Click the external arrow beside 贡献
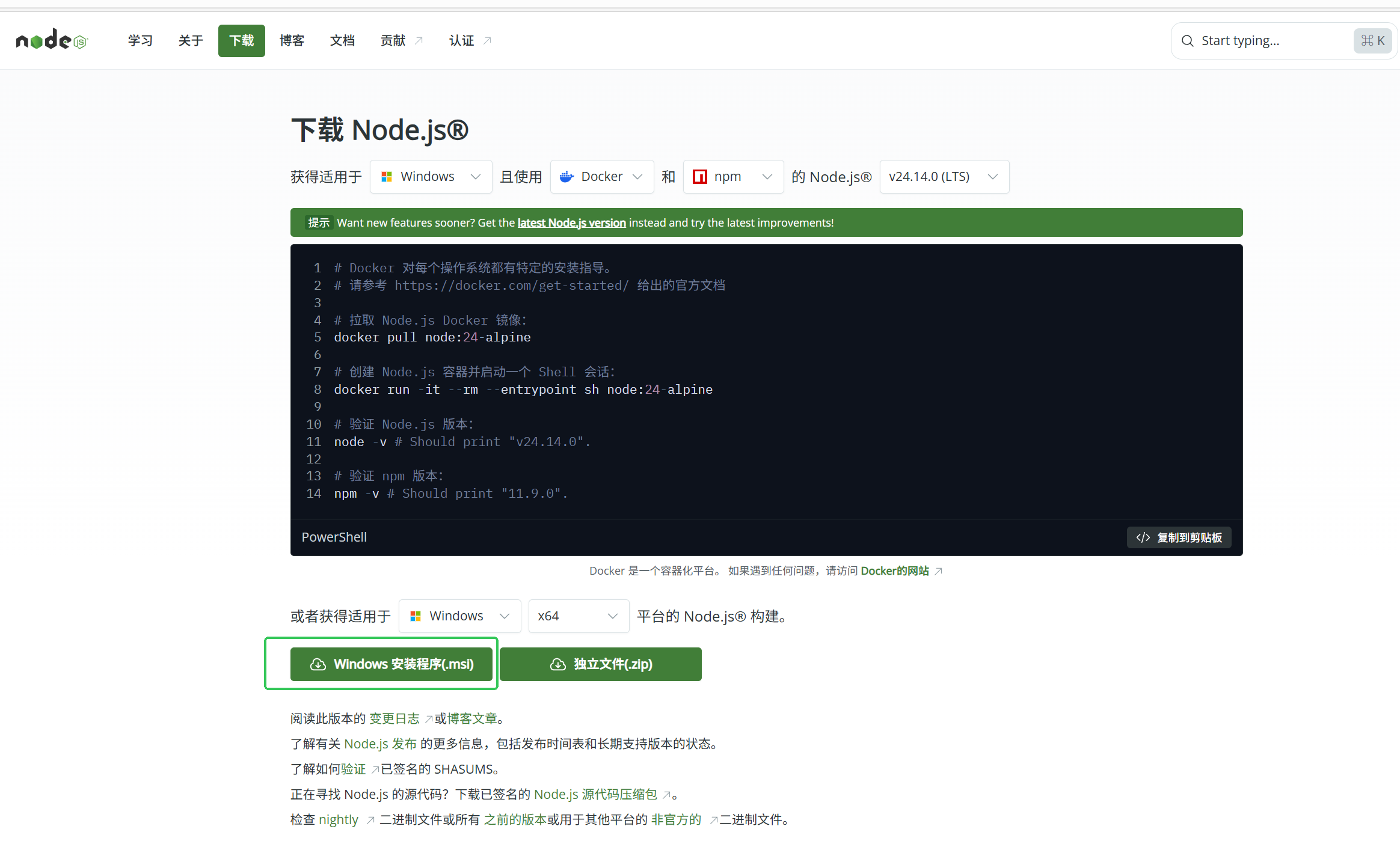Viewport: 1400px width, 844px height. (x=419, y=41)
